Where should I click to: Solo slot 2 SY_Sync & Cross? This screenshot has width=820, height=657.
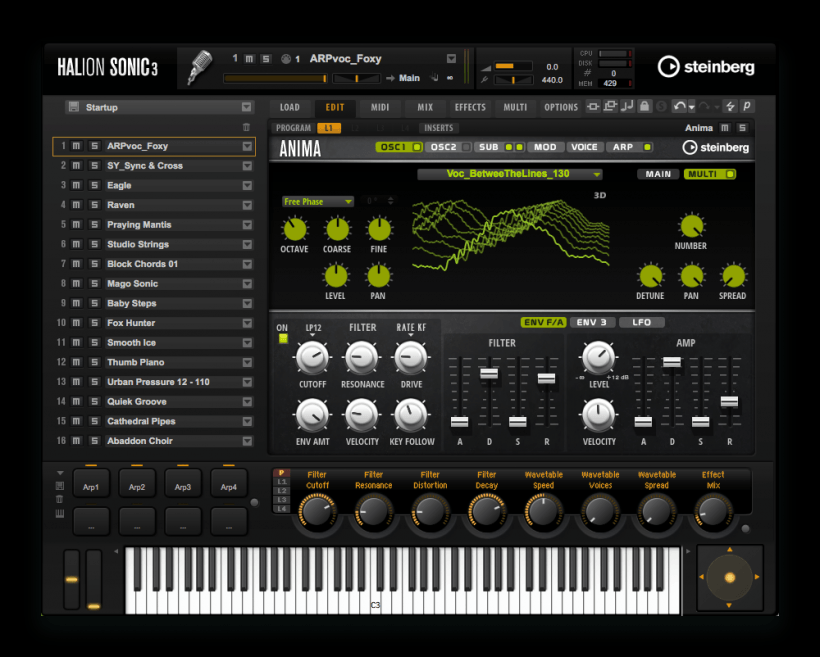[x=94, y=166]
